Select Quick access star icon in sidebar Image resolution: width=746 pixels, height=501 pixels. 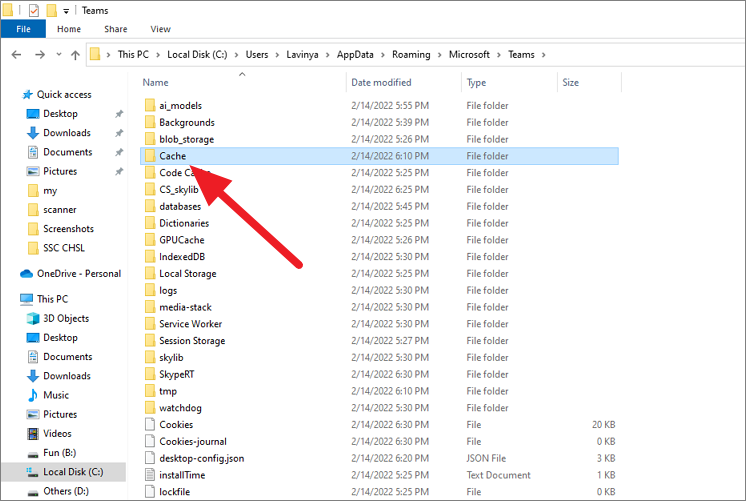pos(28,95)
